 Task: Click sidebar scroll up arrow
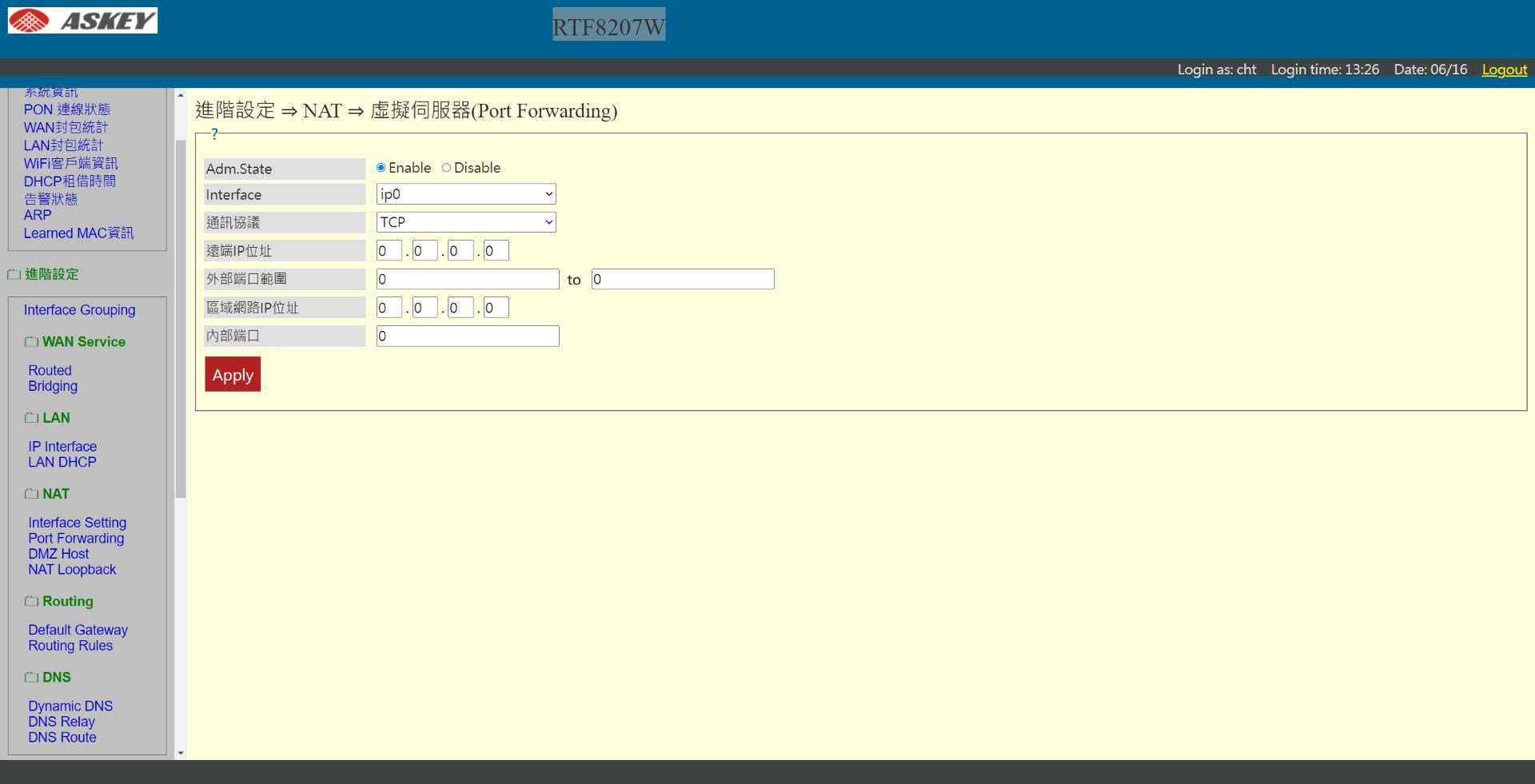click(181, 95)
